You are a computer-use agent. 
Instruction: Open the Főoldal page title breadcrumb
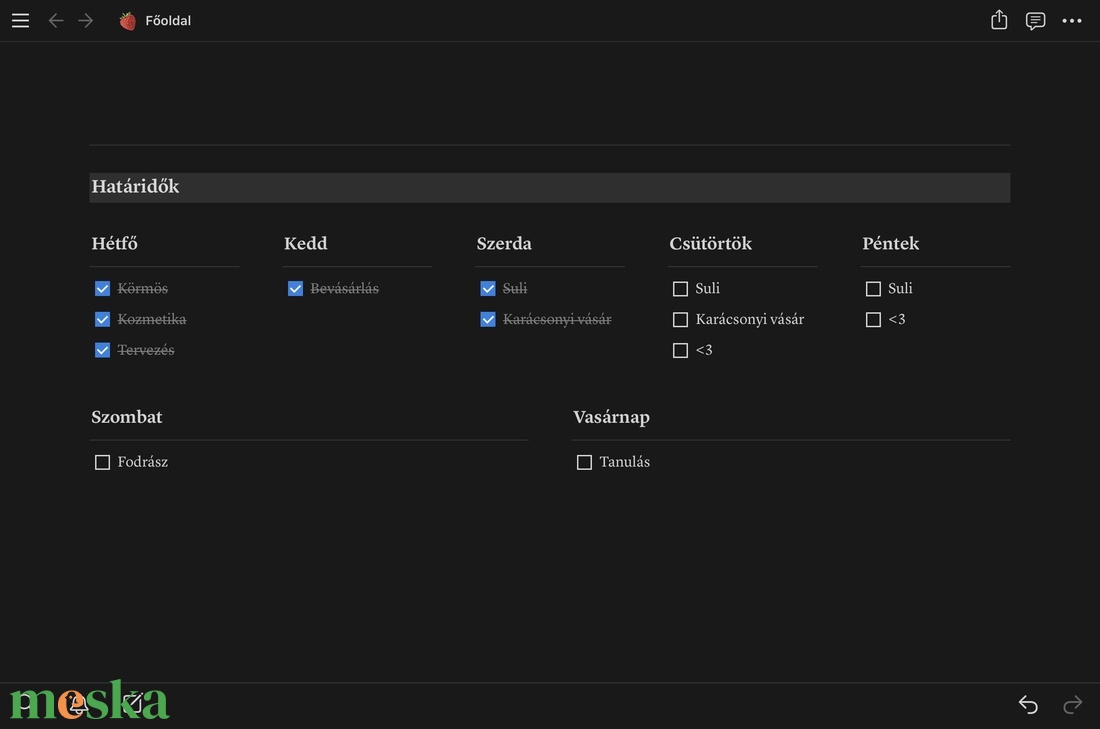[168, 21]
